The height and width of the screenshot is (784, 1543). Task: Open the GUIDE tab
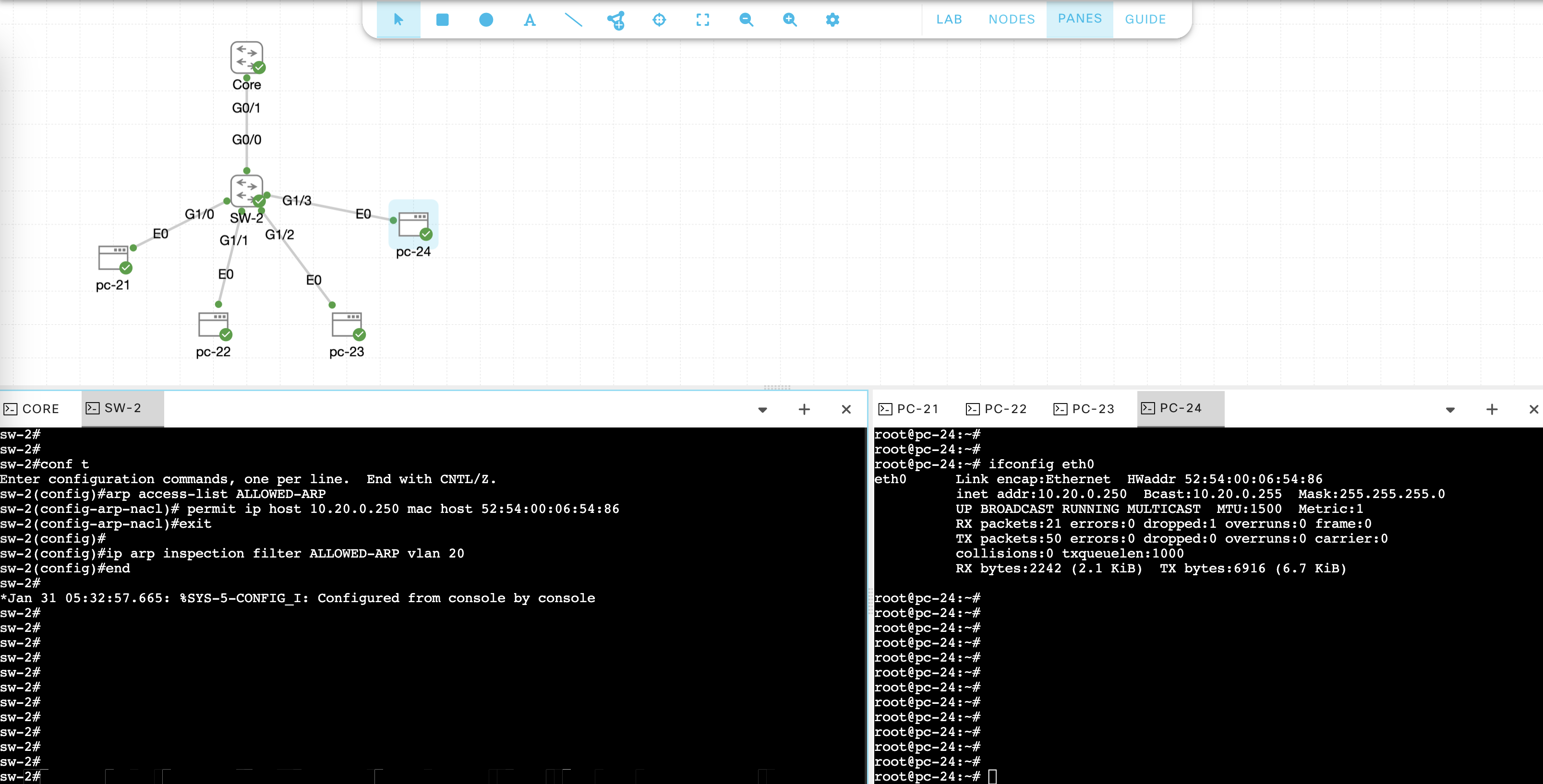coord(1145,19)
